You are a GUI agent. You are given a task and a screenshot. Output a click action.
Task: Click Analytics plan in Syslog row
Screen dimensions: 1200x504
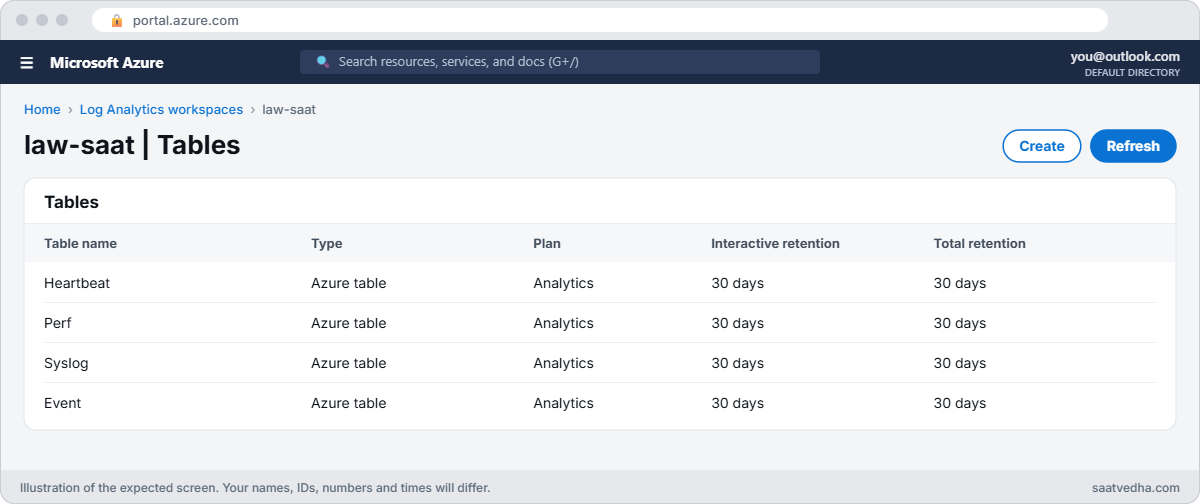(x=564, y=363)
